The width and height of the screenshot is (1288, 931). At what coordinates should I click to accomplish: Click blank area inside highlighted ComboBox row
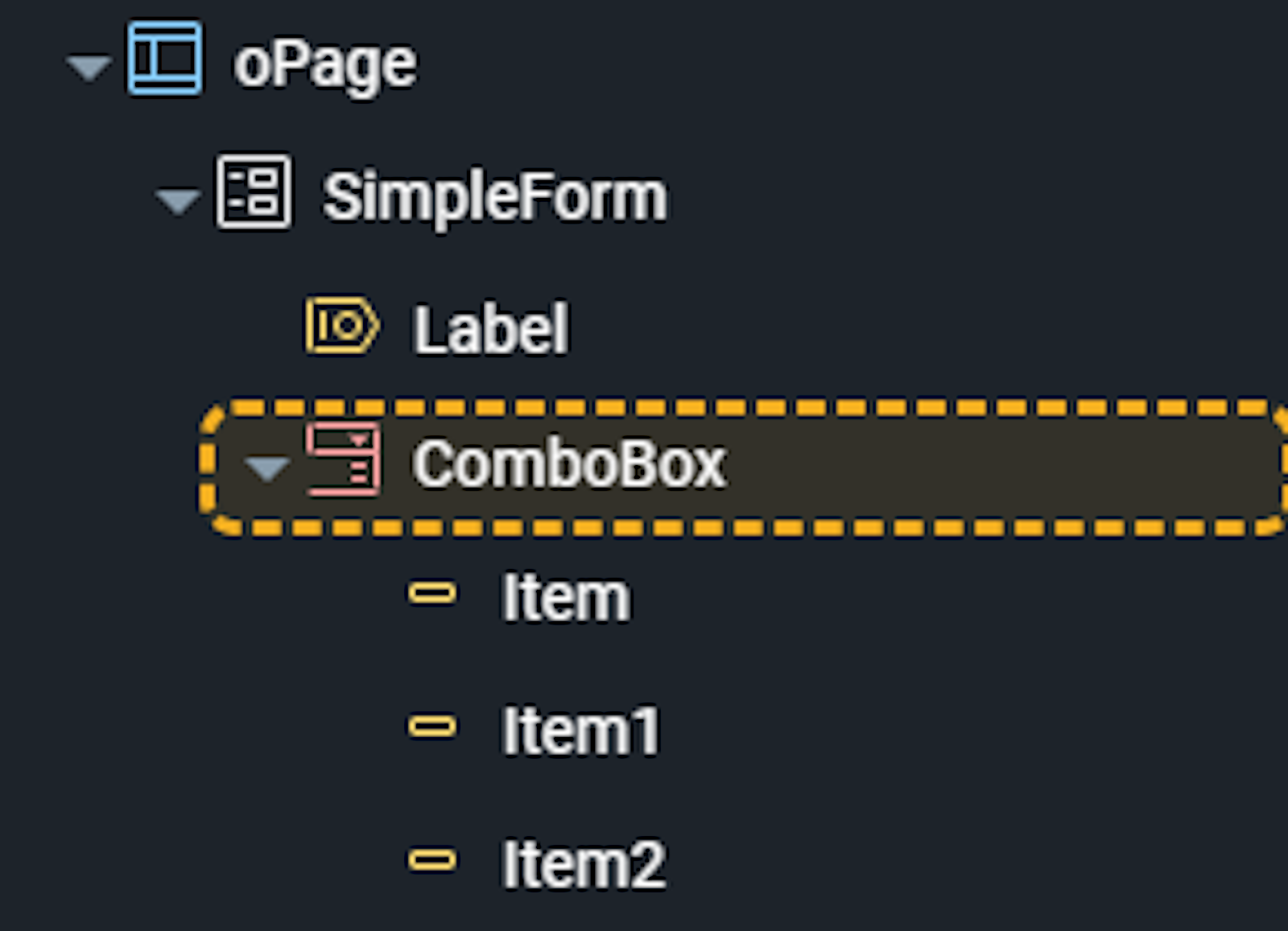(x=1006, y=467)
